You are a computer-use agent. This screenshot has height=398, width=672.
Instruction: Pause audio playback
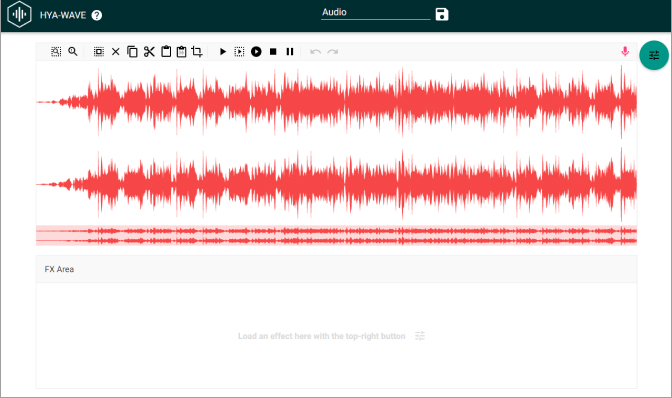pos(290,52)
